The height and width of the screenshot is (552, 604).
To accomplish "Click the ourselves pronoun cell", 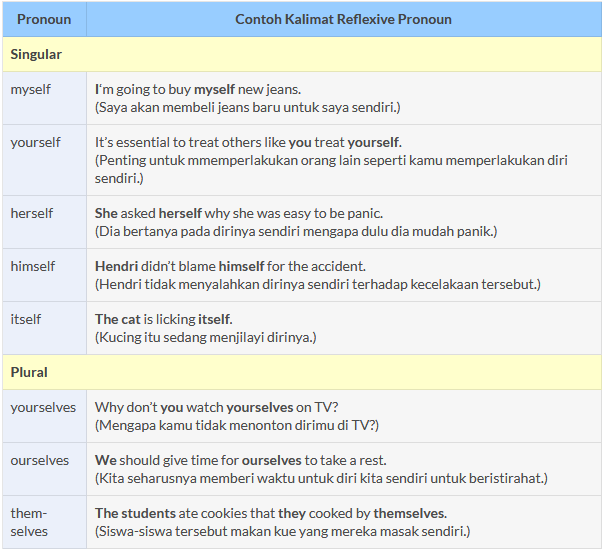I will click(40, 460).
